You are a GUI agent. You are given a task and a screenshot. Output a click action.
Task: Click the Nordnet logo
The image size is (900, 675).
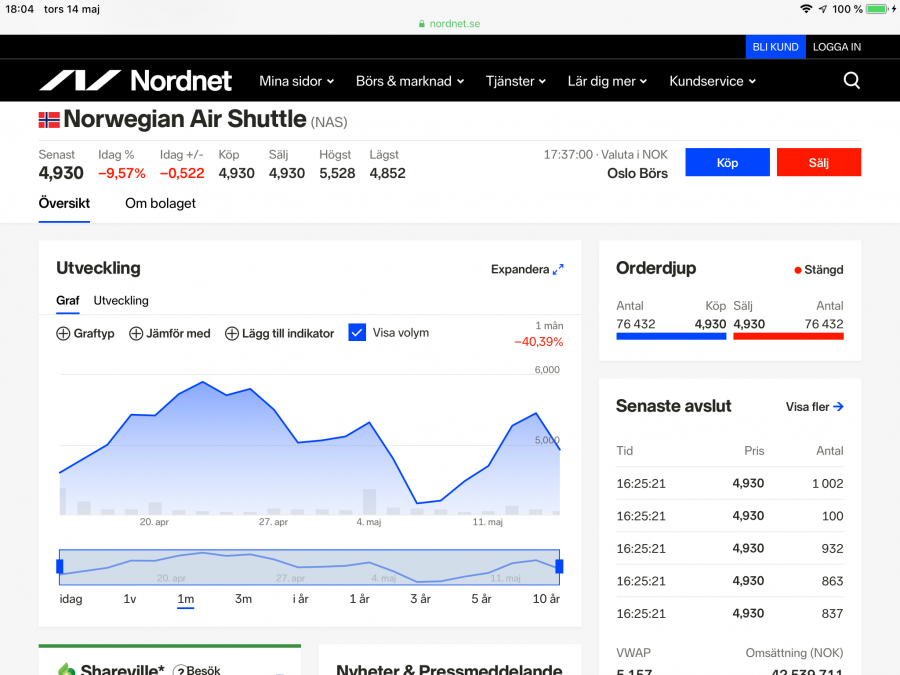[135, 80]
